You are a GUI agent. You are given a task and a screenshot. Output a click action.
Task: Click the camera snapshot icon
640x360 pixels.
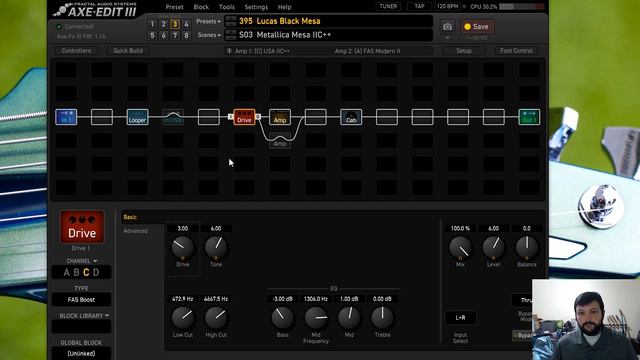point(447,27)
